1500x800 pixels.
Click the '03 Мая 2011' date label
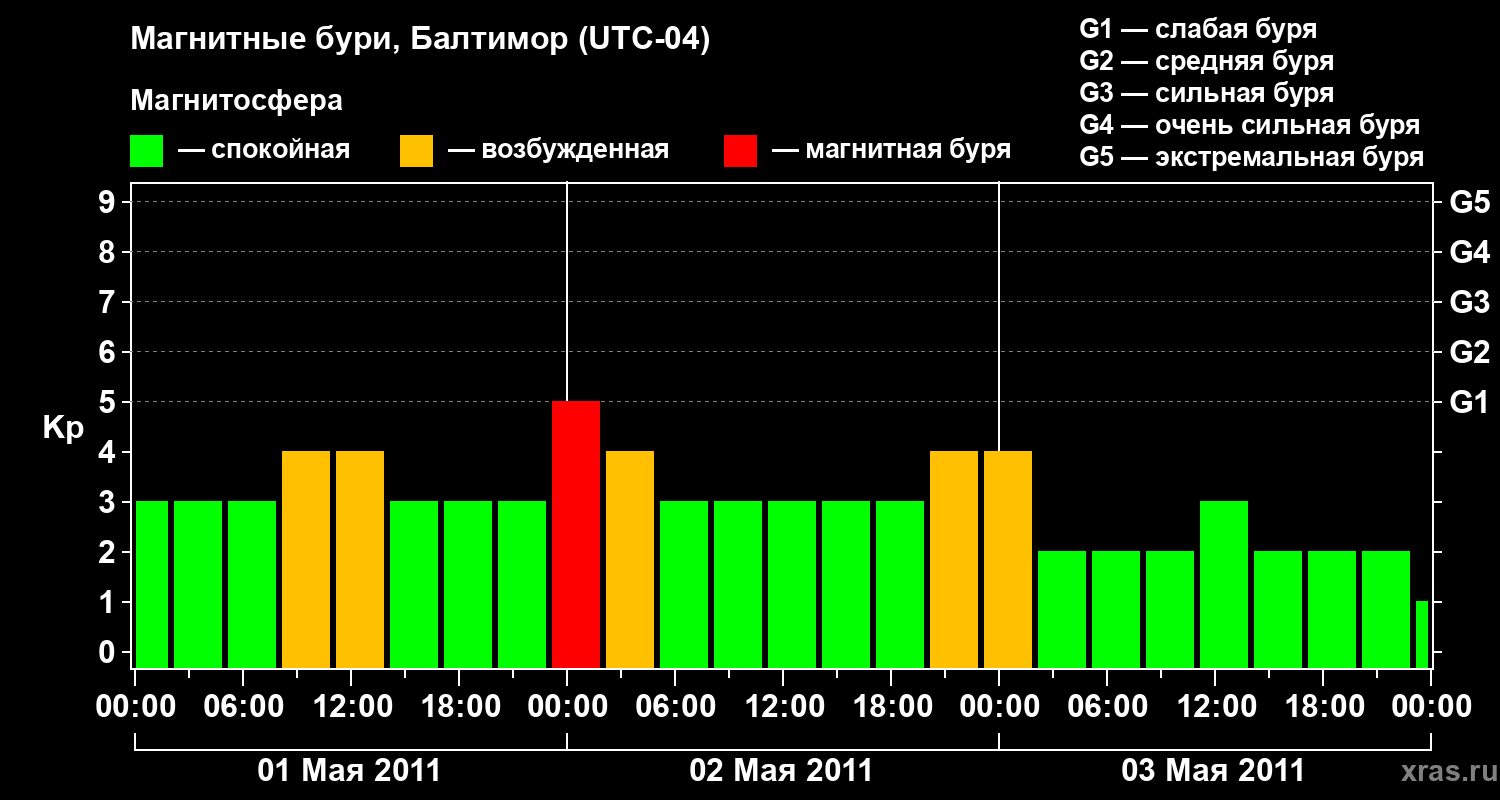point(1213,770)
